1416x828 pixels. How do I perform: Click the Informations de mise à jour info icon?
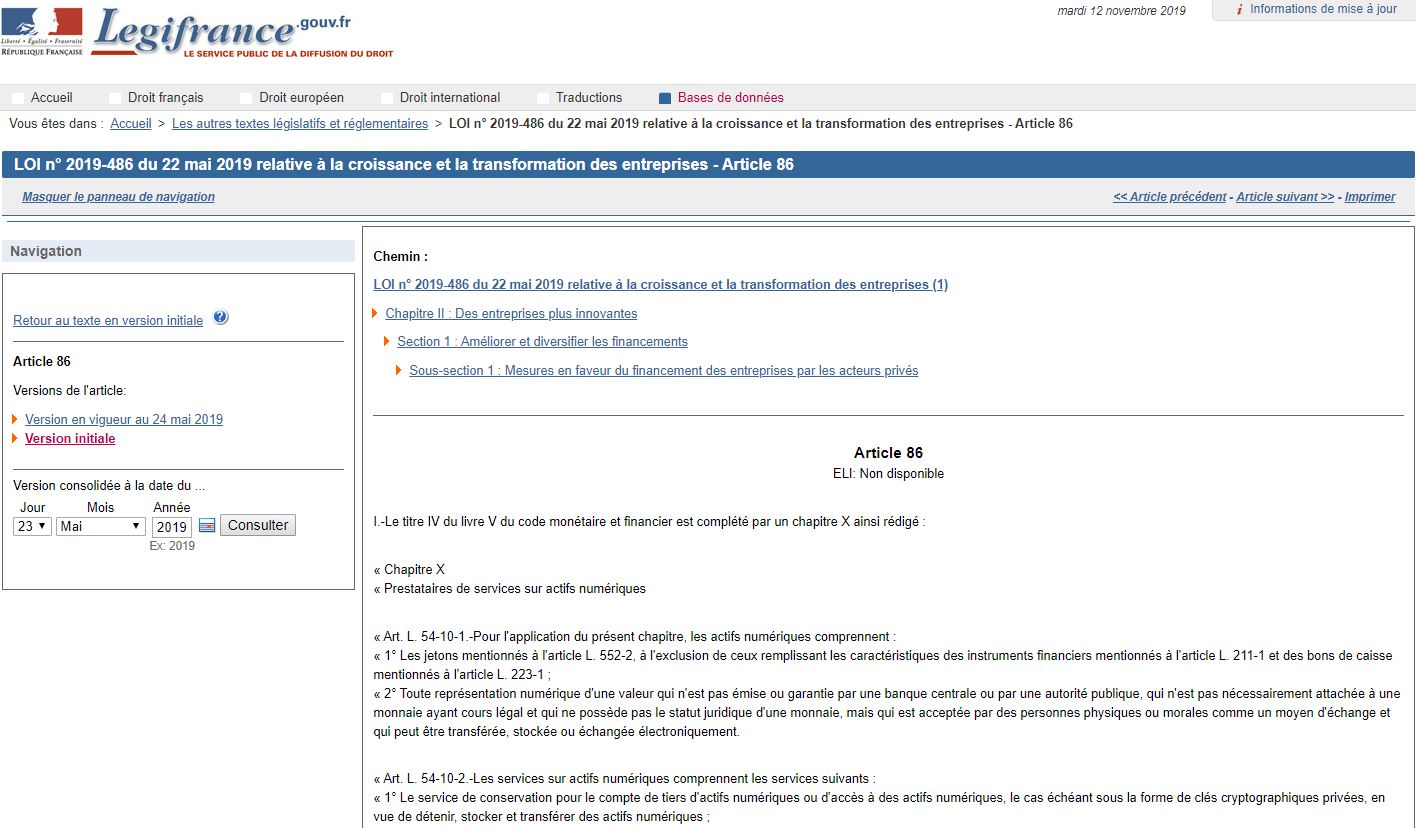pos(1239,9)
